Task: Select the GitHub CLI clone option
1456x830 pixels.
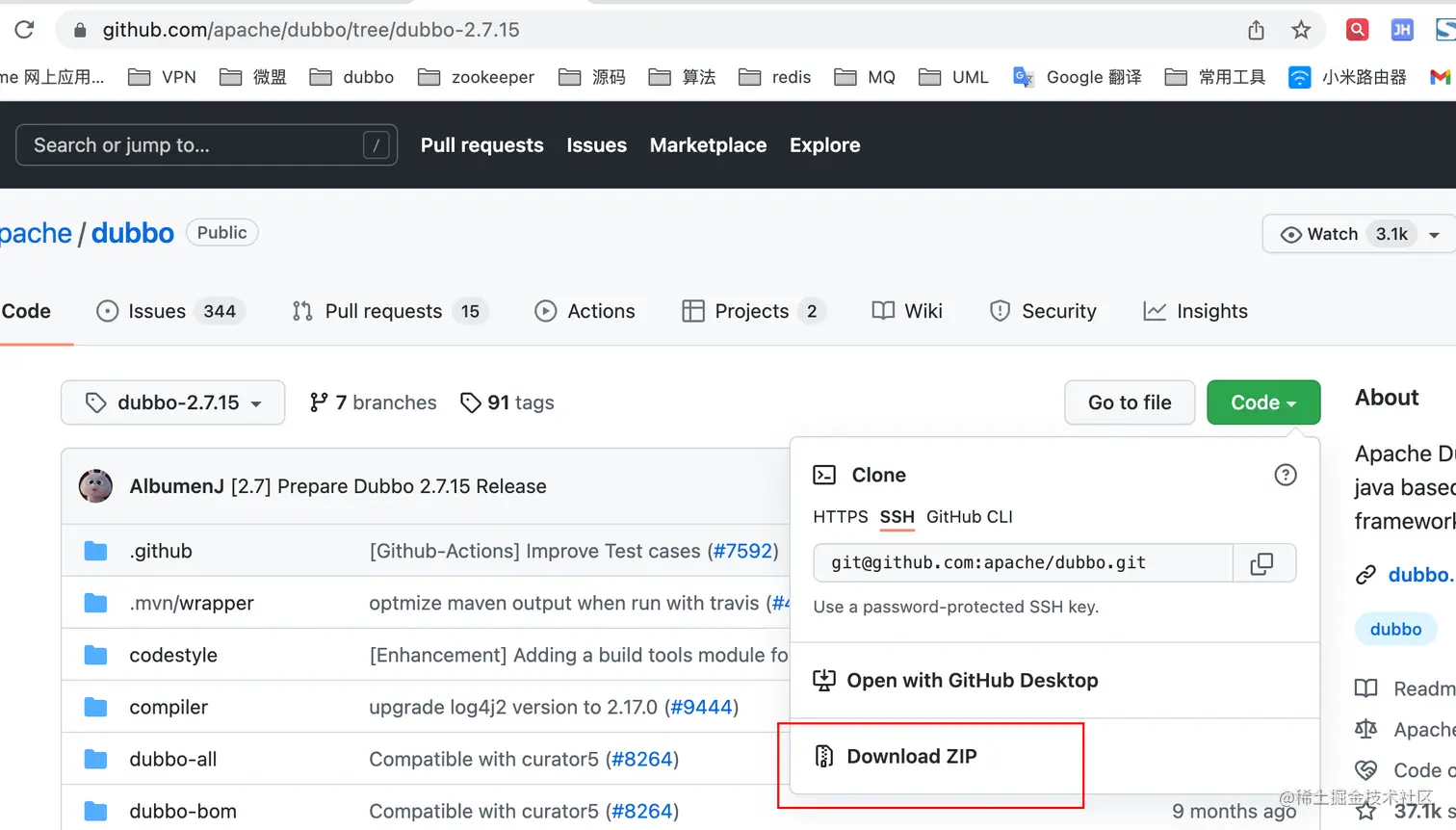Action: click(970, 517)
